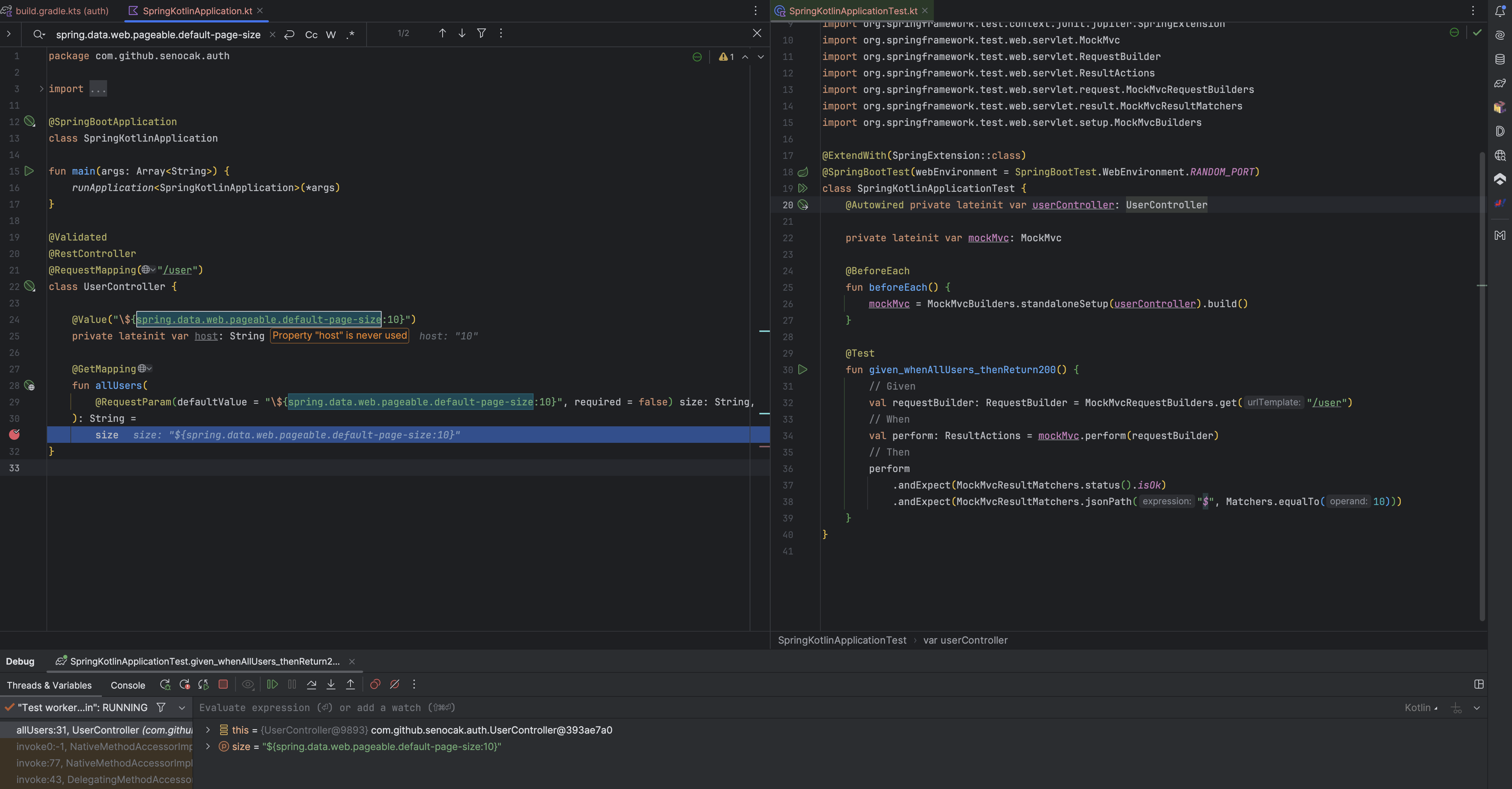Select allUsers:31 stack frame
Screen dimensions: 1512x789
[x=96, y=730]
